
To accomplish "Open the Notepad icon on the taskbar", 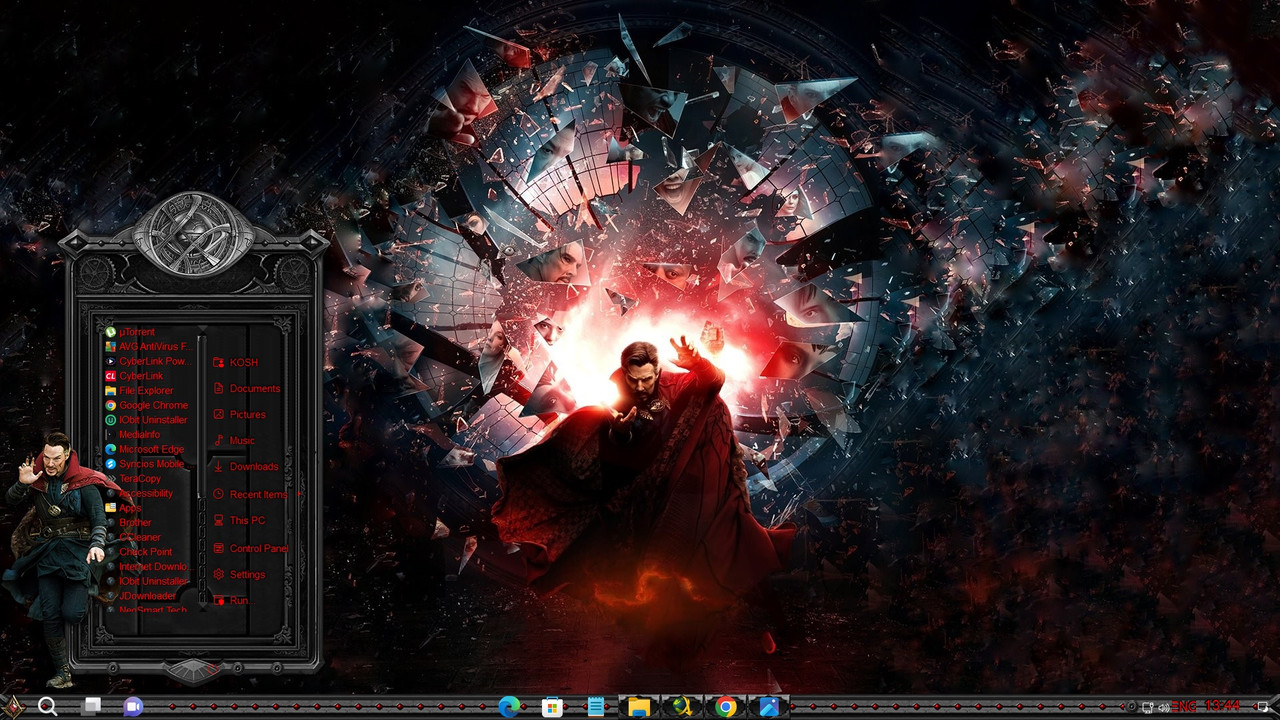I will [596, 707].
